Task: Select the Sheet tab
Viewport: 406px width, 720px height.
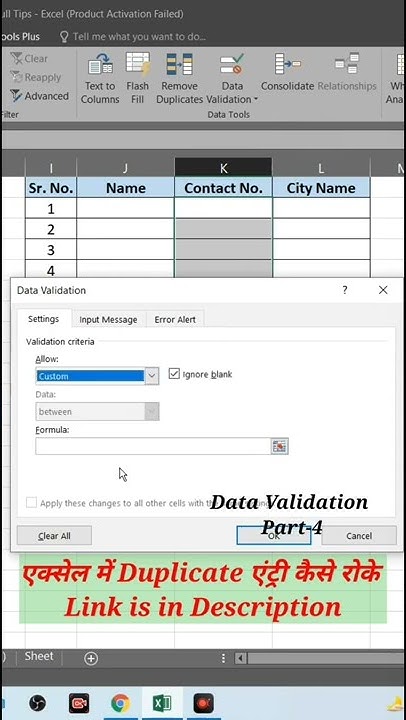Action: (x=39, y=656)
